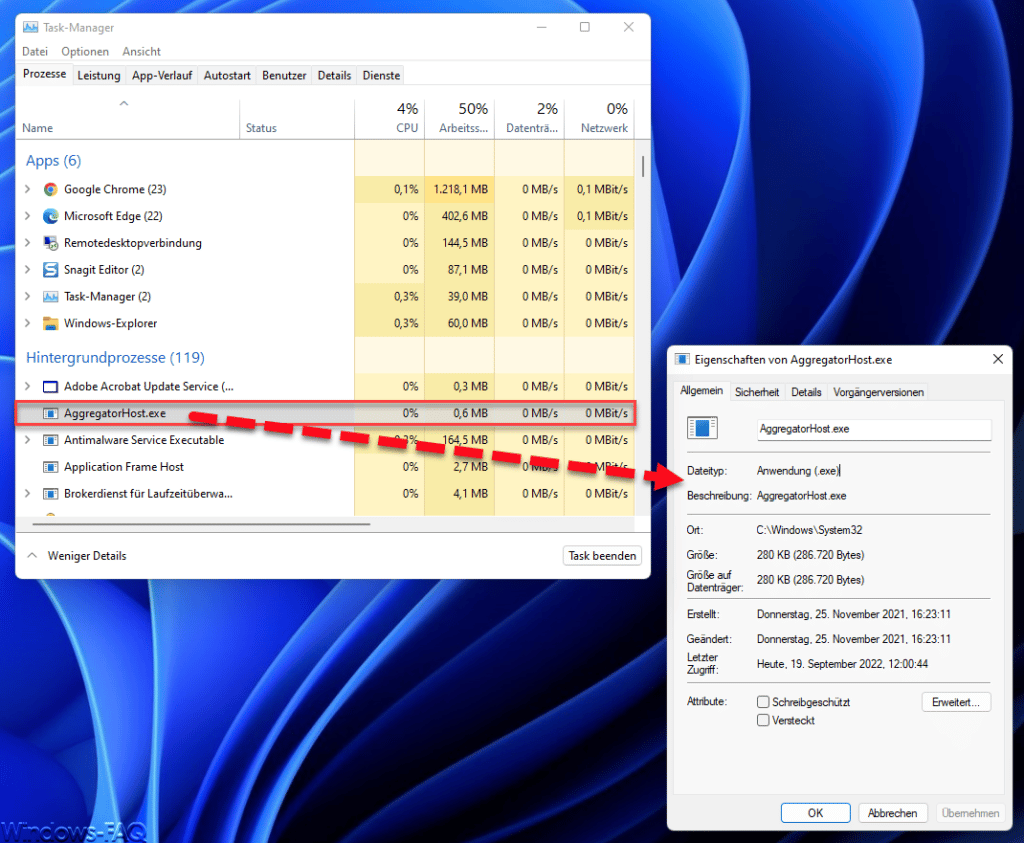Expand the Snagit Editor (2) group
Image resolution: width=1024 pixels, height=843 pixels.
pos(27,270)
